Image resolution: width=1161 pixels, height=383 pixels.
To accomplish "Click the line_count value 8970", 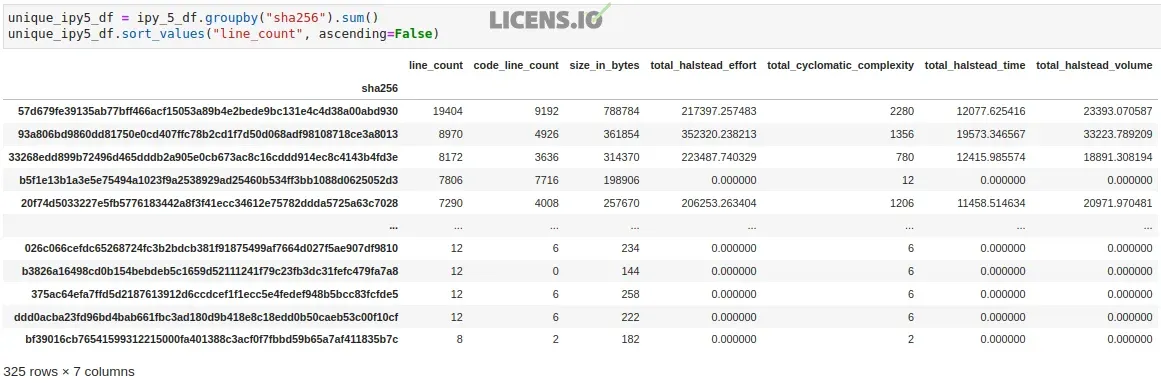I will click(x=450, y=134).
